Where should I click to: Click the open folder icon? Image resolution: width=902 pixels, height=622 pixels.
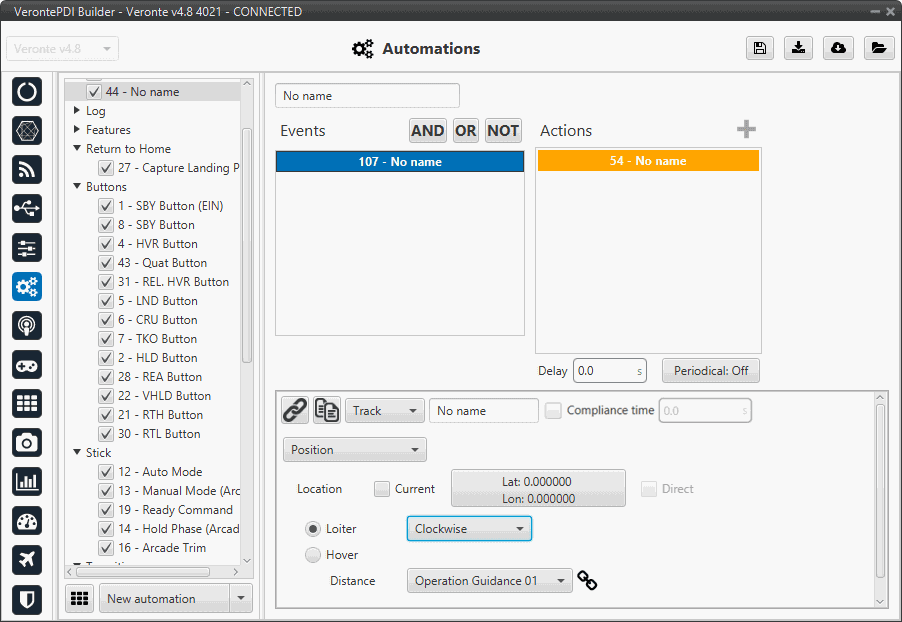click(x=878, y=48)
